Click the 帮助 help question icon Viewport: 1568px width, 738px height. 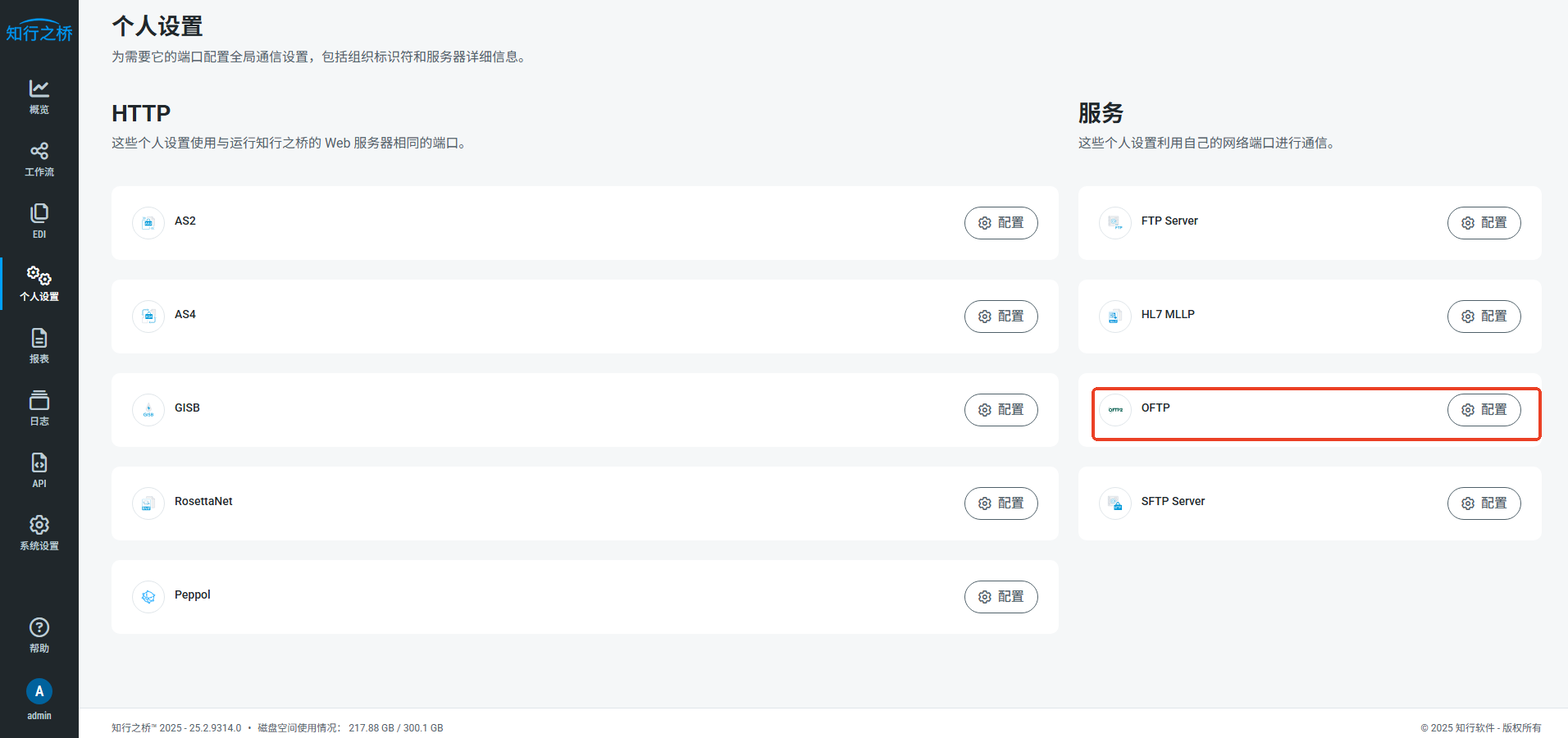click(x=39, y=635)
